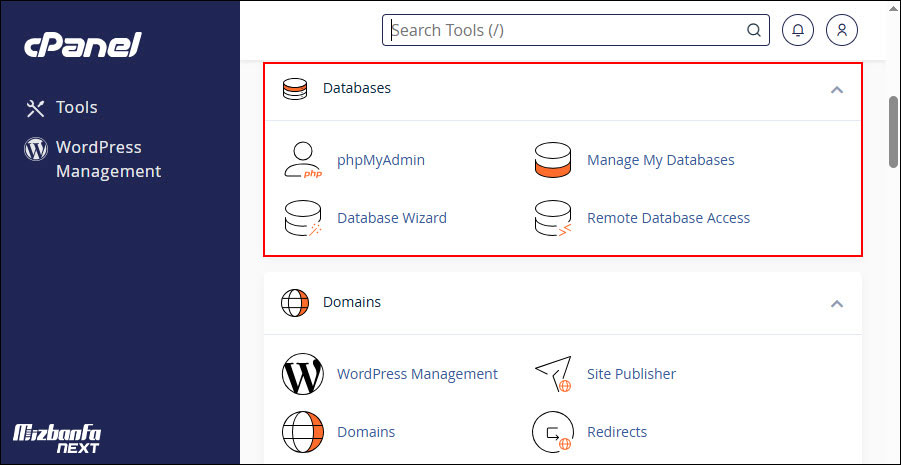Collapse the Domains section chevron
Viewport: 901px width, 465px height.
click(837, 303)
